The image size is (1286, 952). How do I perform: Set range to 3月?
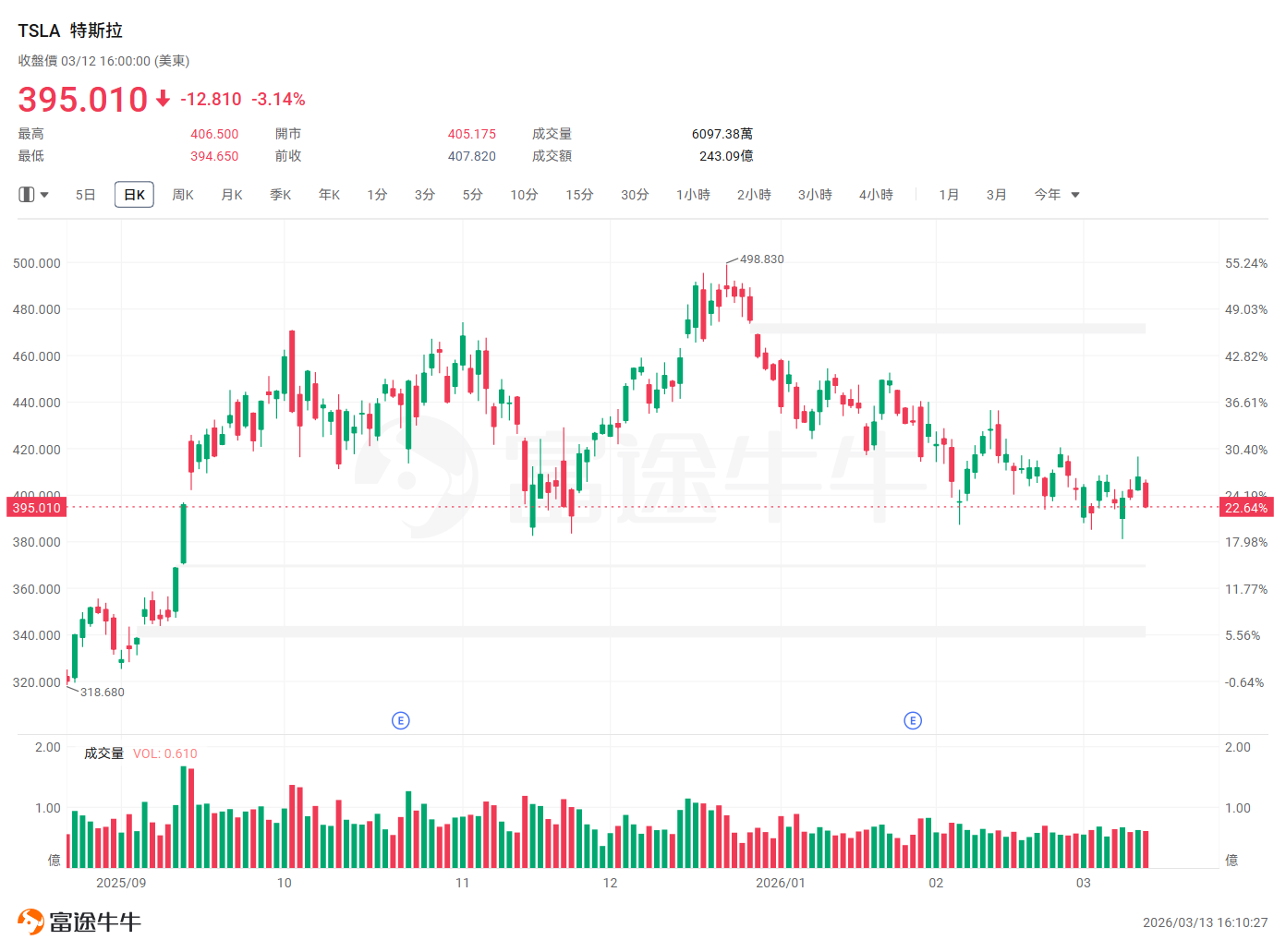[996, 195]
